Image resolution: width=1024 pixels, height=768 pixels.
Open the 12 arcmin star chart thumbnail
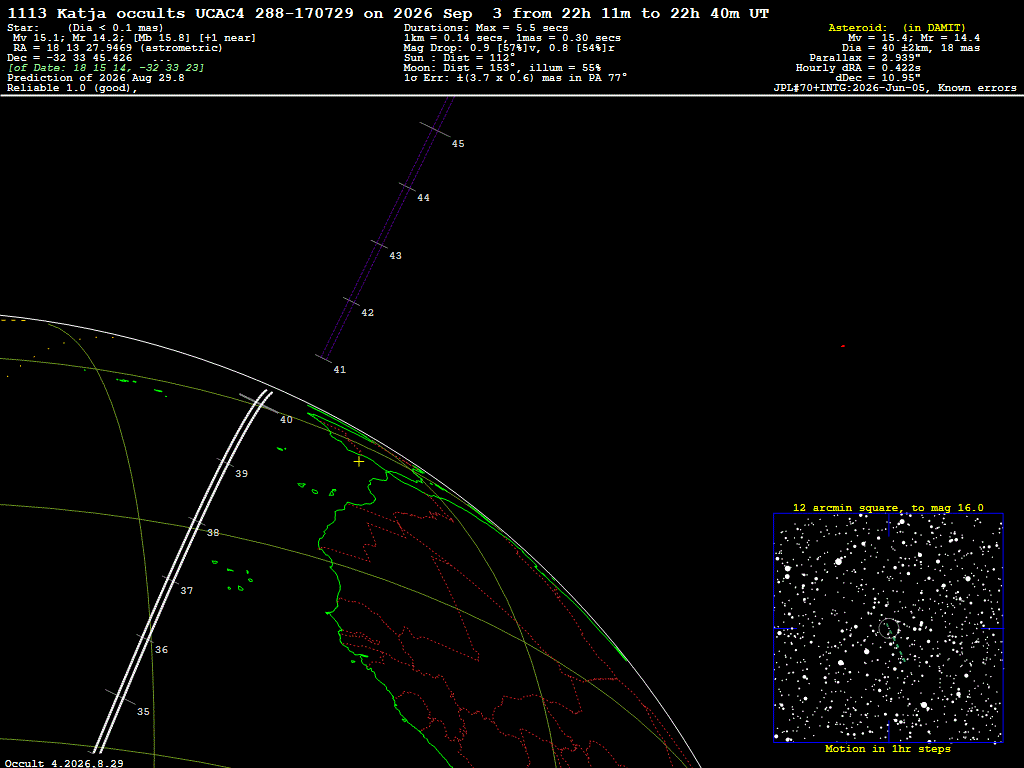[888, 628]
